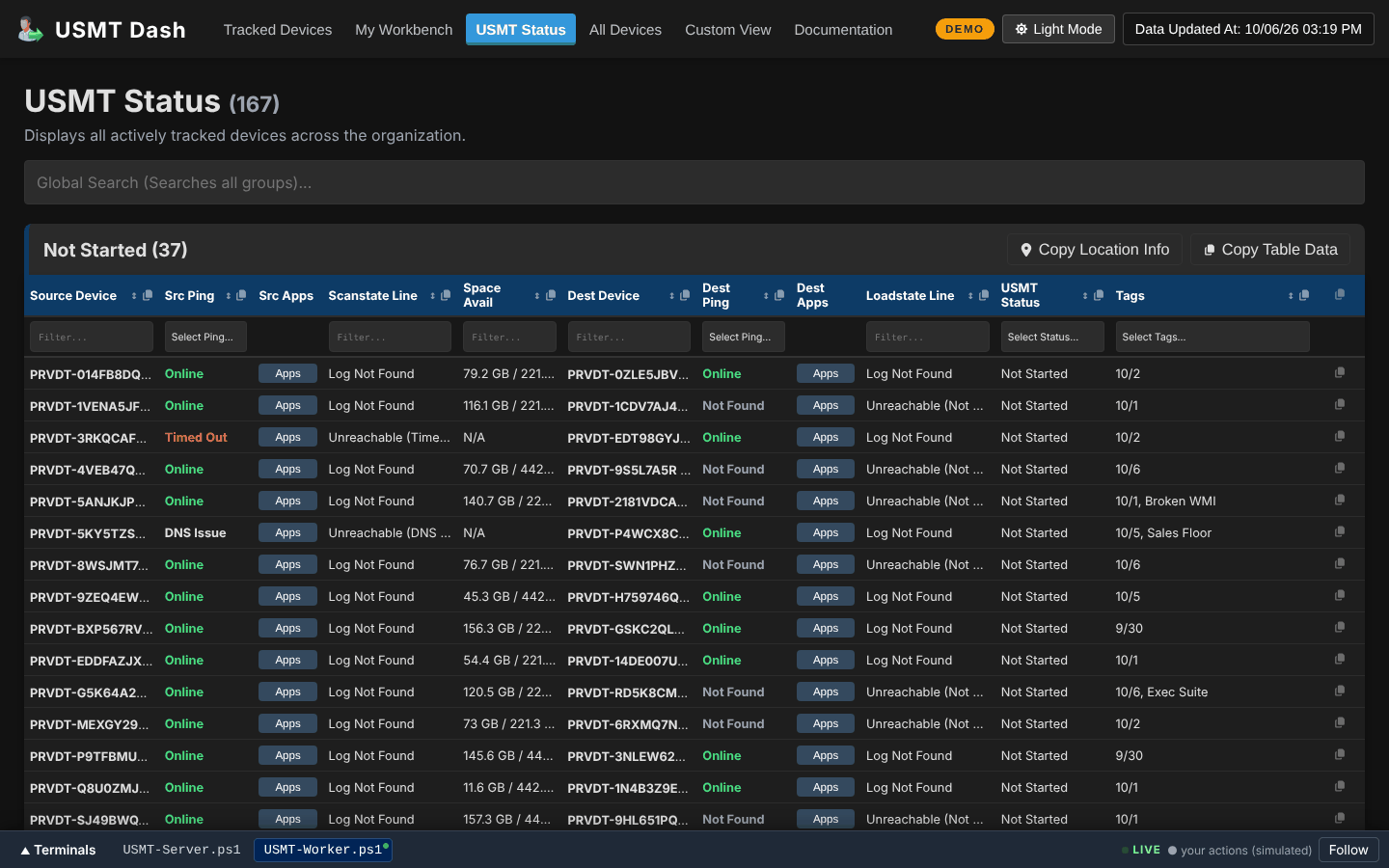This screenshot has width=1389, height=868.
Task: Open the Src Ping select dropdown
Action: click(x=205, y=337)
